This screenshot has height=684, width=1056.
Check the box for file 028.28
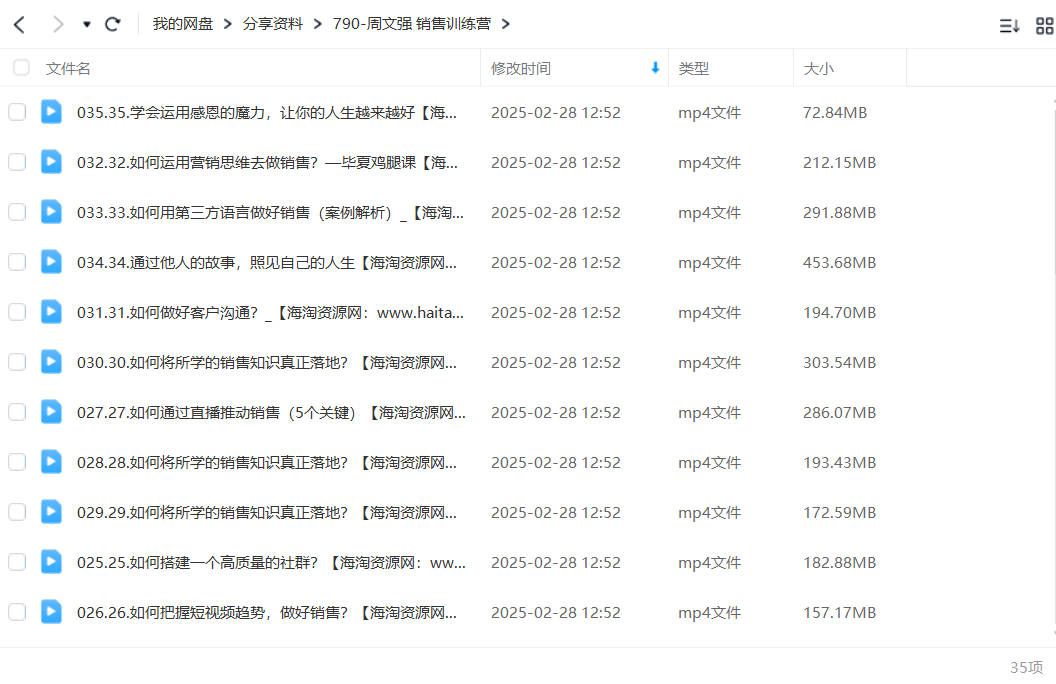point(17,462)
